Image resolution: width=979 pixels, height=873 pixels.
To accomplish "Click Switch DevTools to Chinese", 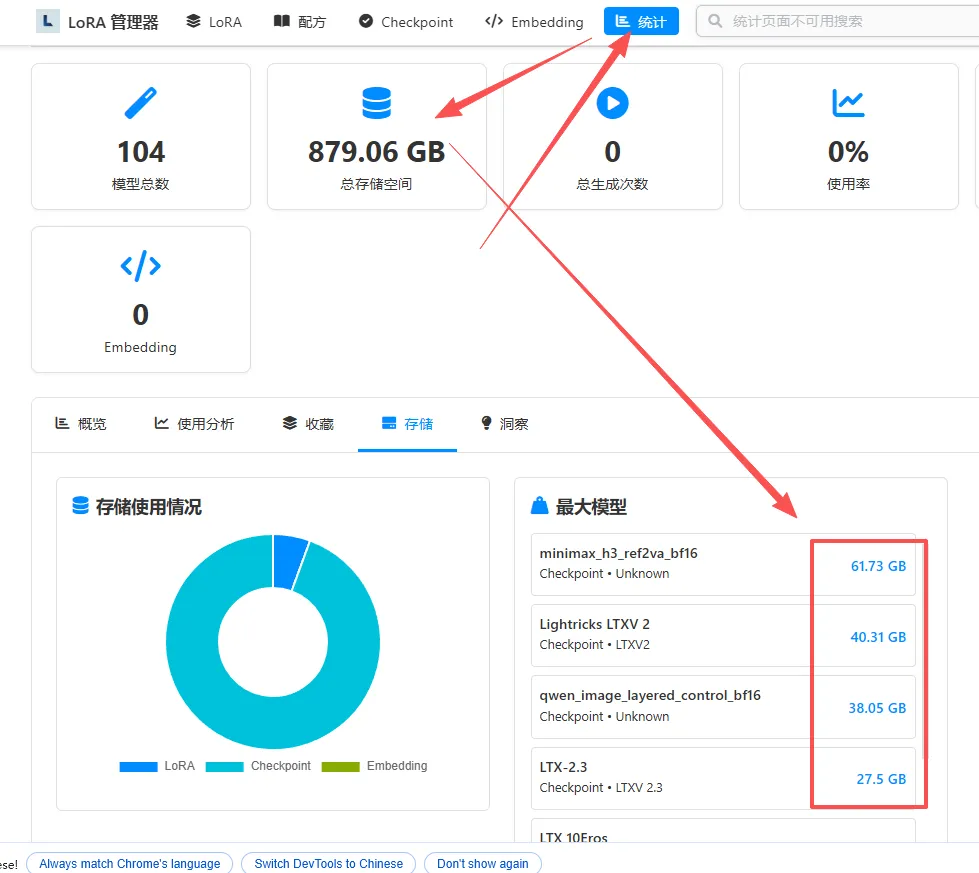I will [328, 864].
